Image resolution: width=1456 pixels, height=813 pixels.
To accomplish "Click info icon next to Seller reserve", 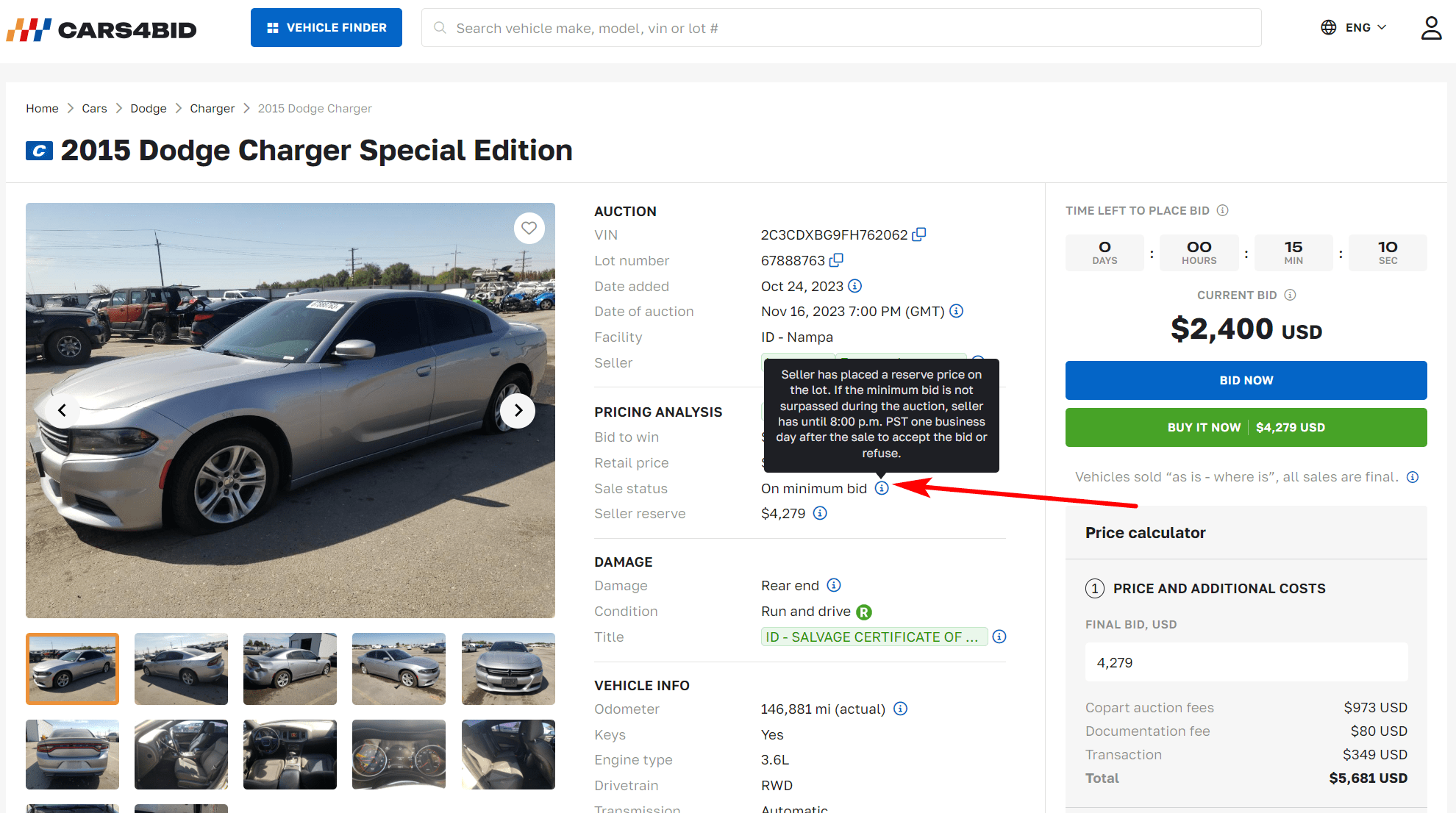I will click(820, 513).
